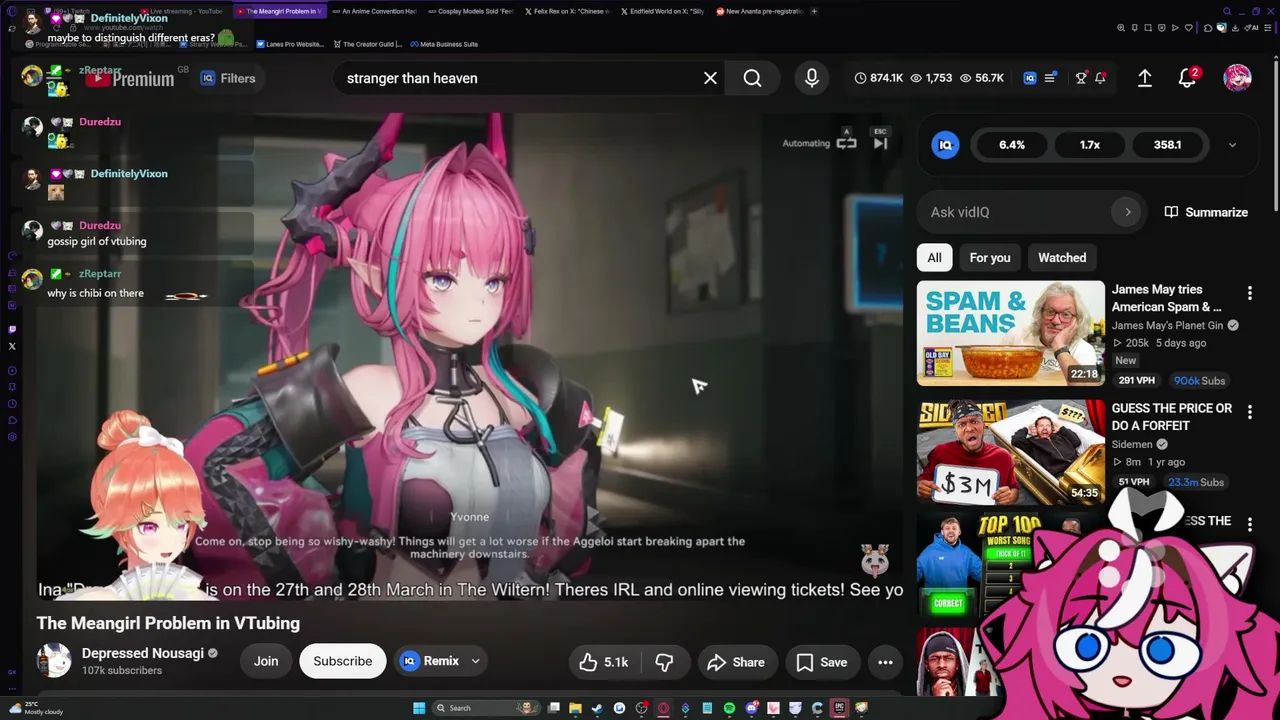Open the Sidemen $3M video thumbnail
Viewport: 1280px width, 720px height.
1011,452
